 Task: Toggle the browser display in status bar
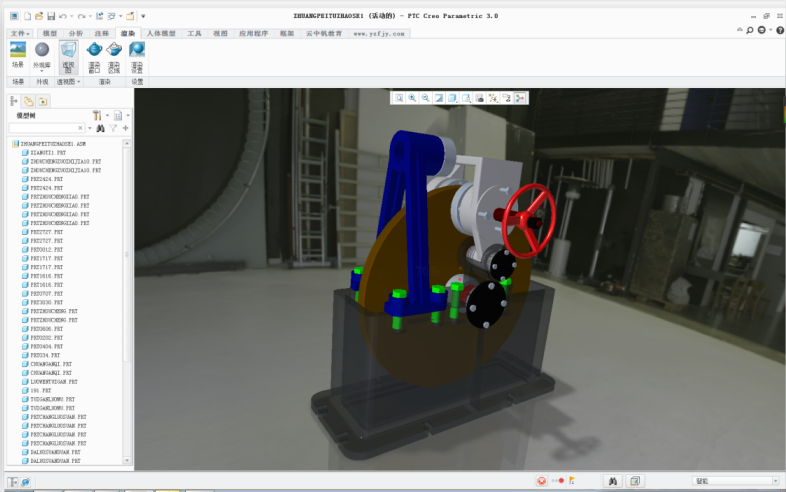[26, 482]
